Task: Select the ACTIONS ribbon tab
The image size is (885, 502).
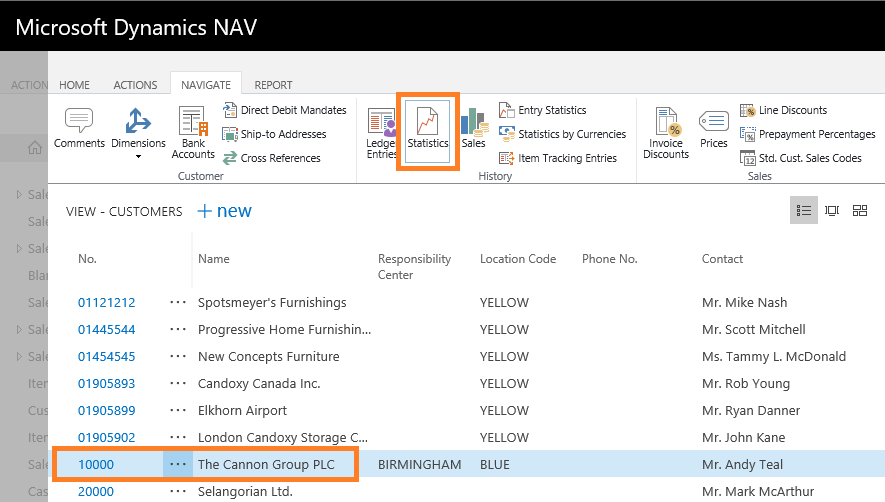Action: [135, 85]
